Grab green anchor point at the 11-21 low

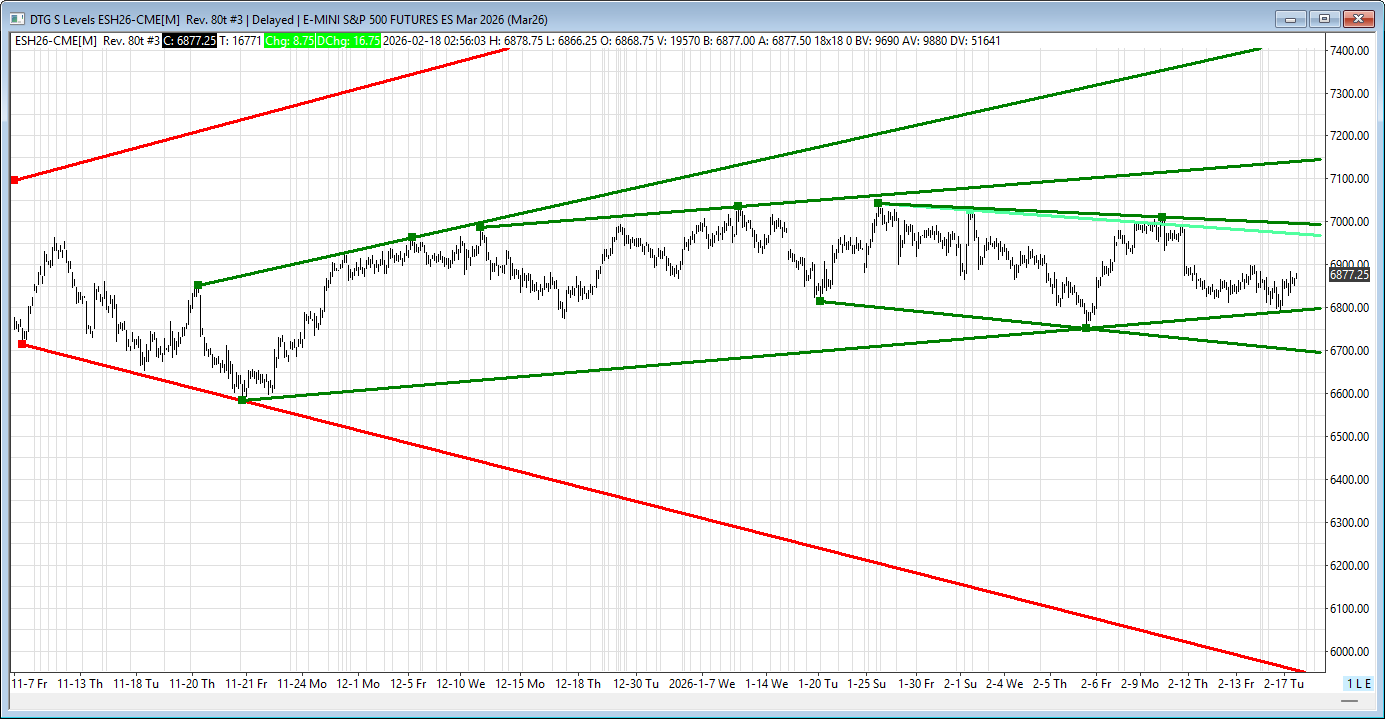coord(242,400)
